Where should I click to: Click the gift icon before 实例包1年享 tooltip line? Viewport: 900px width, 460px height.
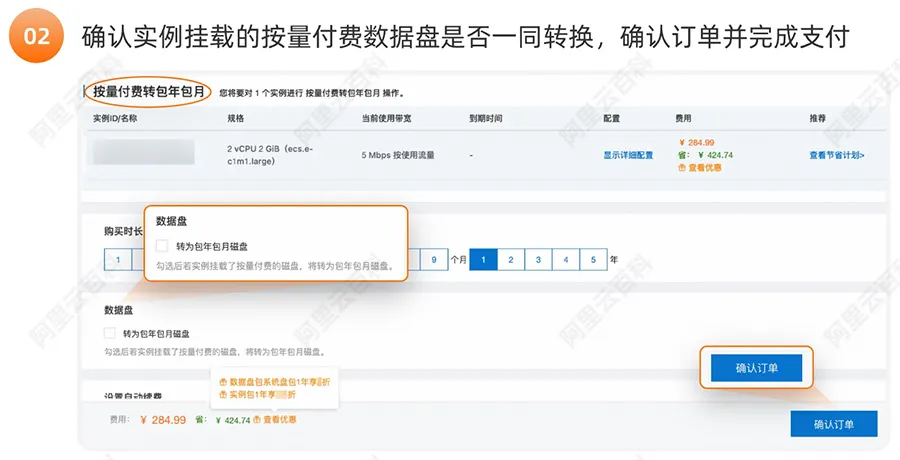(x=223, y=395)
